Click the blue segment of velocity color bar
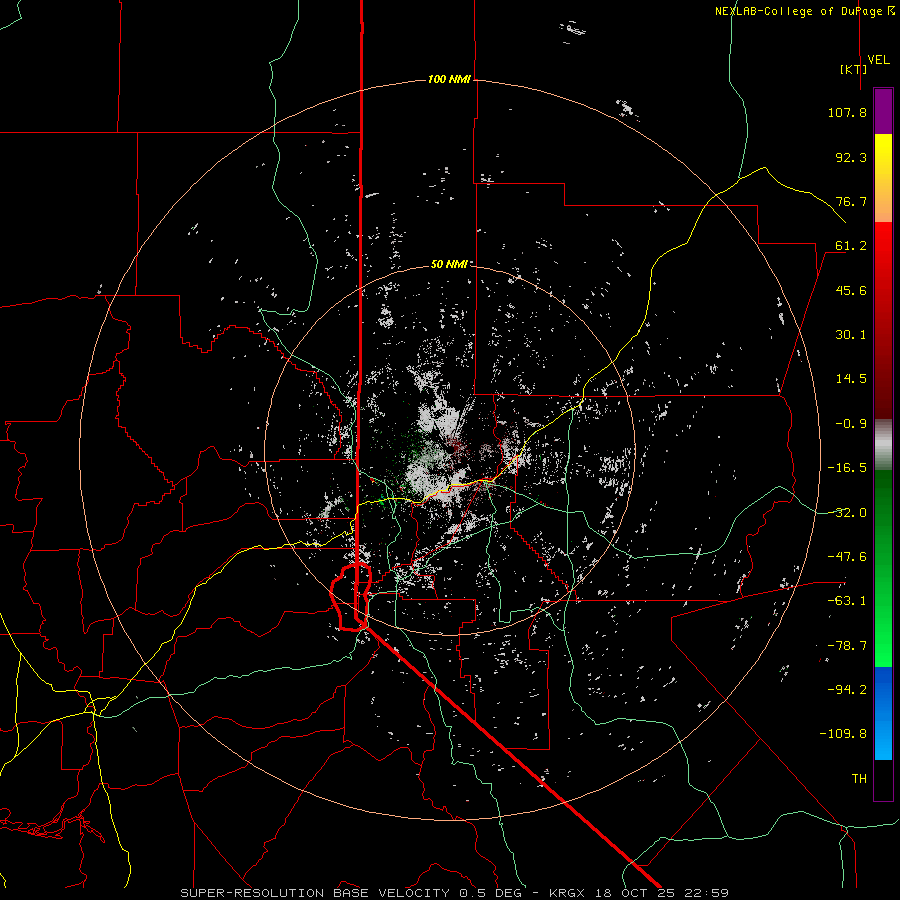The image size is (900, 900). [x=883, y=713]
